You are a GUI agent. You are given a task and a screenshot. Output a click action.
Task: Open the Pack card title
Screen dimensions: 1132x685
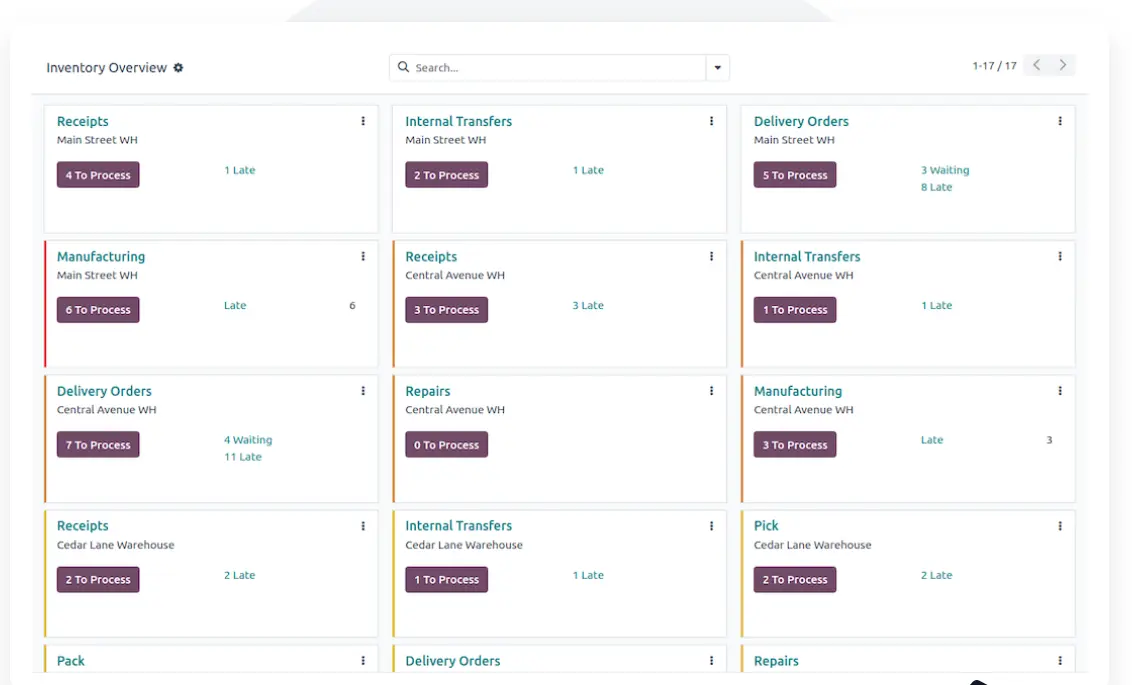pos(71,660)
